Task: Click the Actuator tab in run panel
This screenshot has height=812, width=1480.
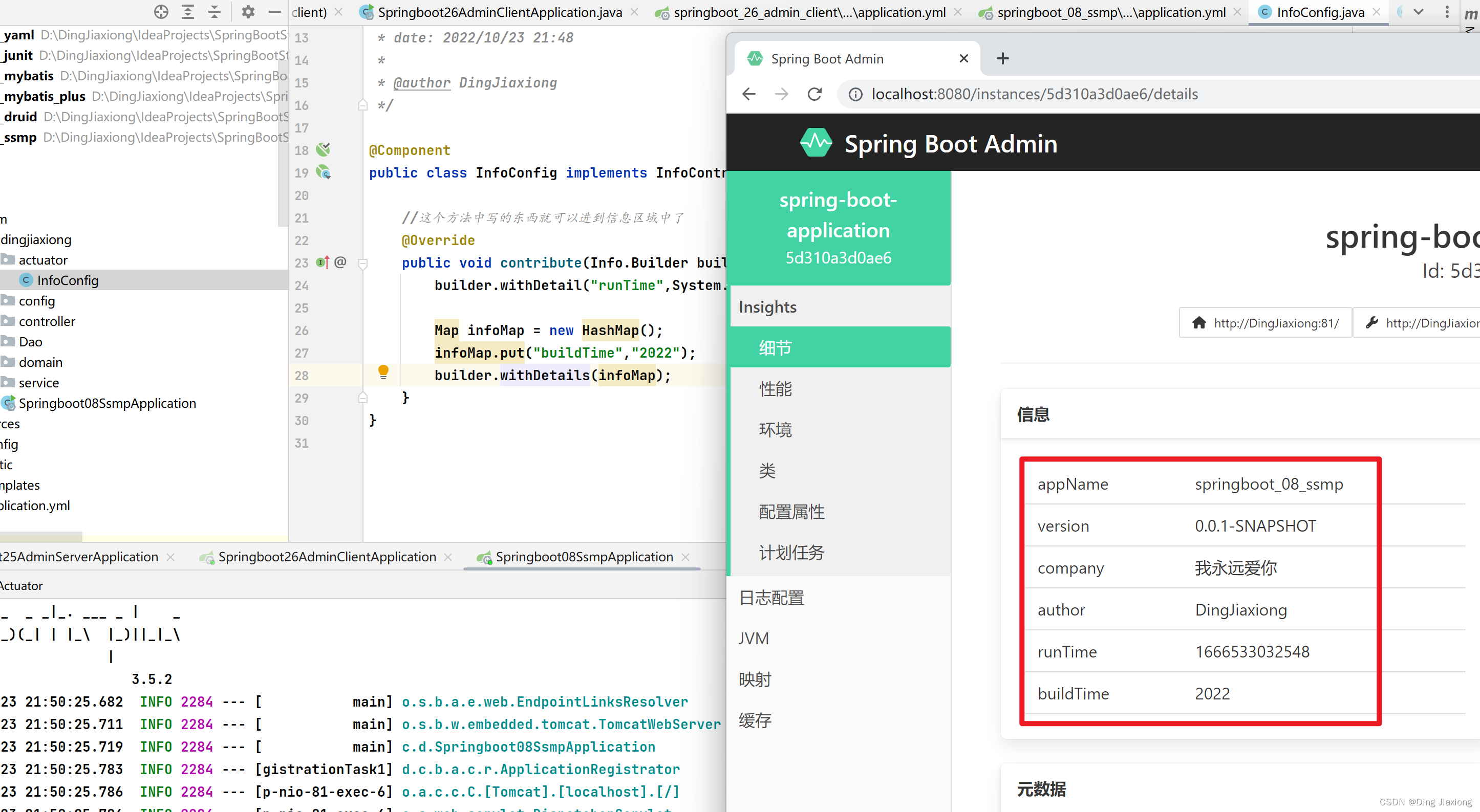Action: (x=22, y=586)
